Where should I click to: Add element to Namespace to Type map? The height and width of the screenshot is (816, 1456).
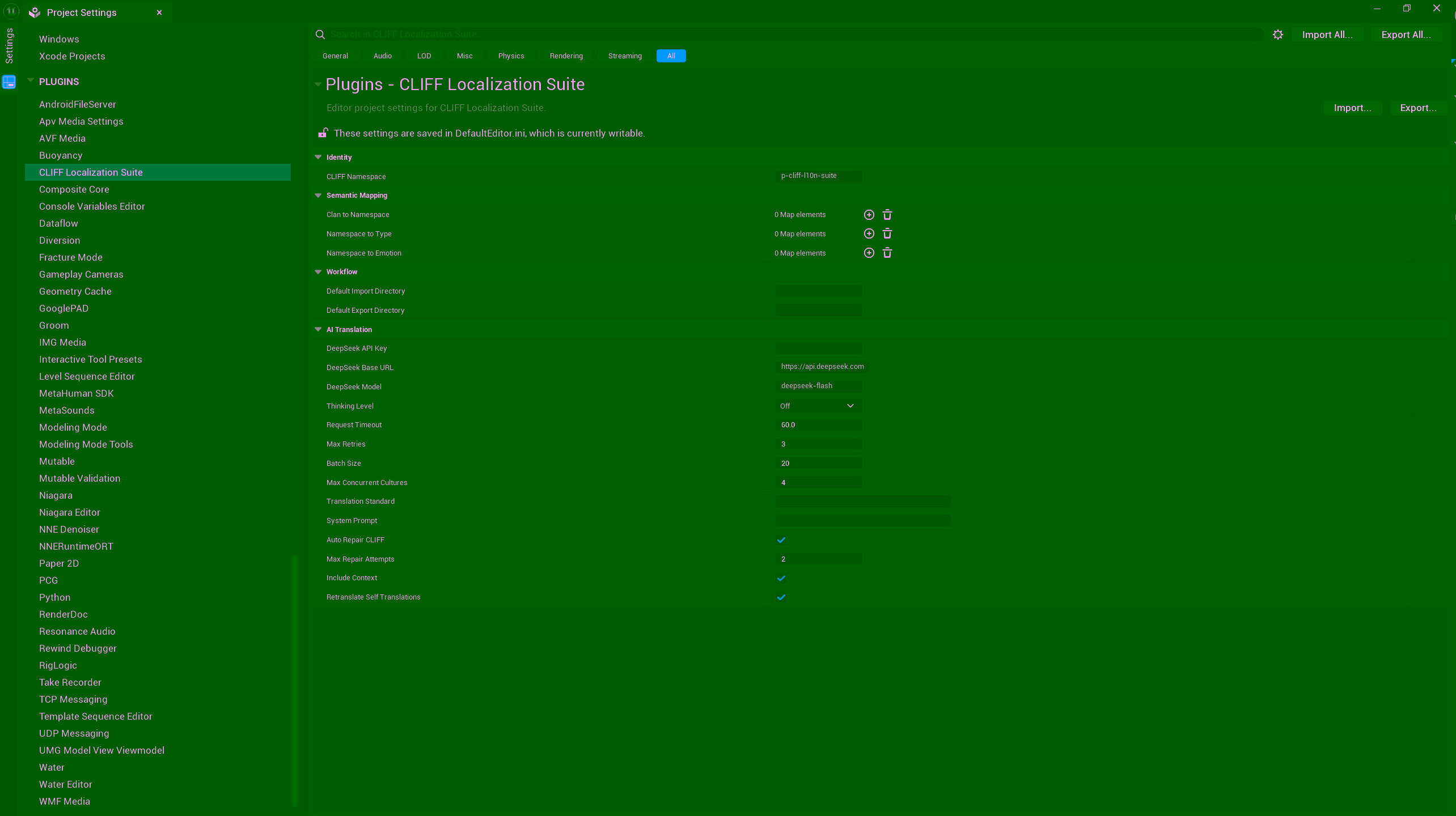869,233
